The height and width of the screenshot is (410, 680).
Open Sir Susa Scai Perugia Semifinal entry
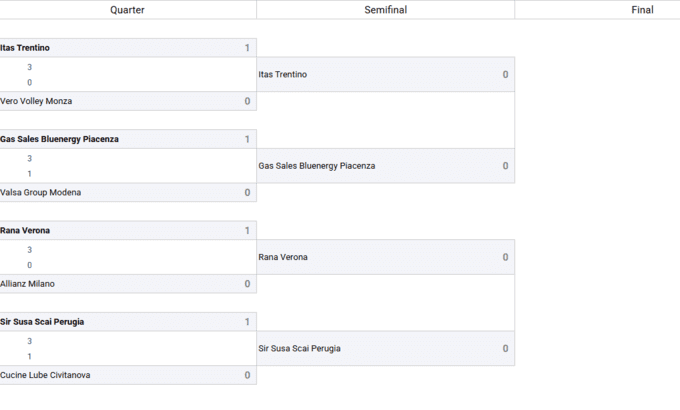[x=300, y=349]
